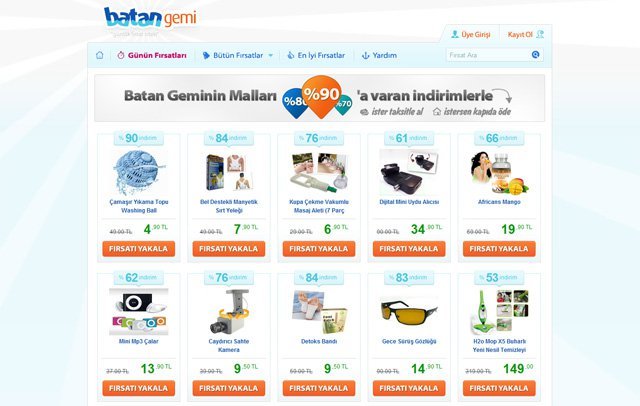The height and width of the screenshot is (406, 640).
Task: Click the flame icon beside En İyi Fırsatlar
Action: pyautogui.click(x=291, y=55)
